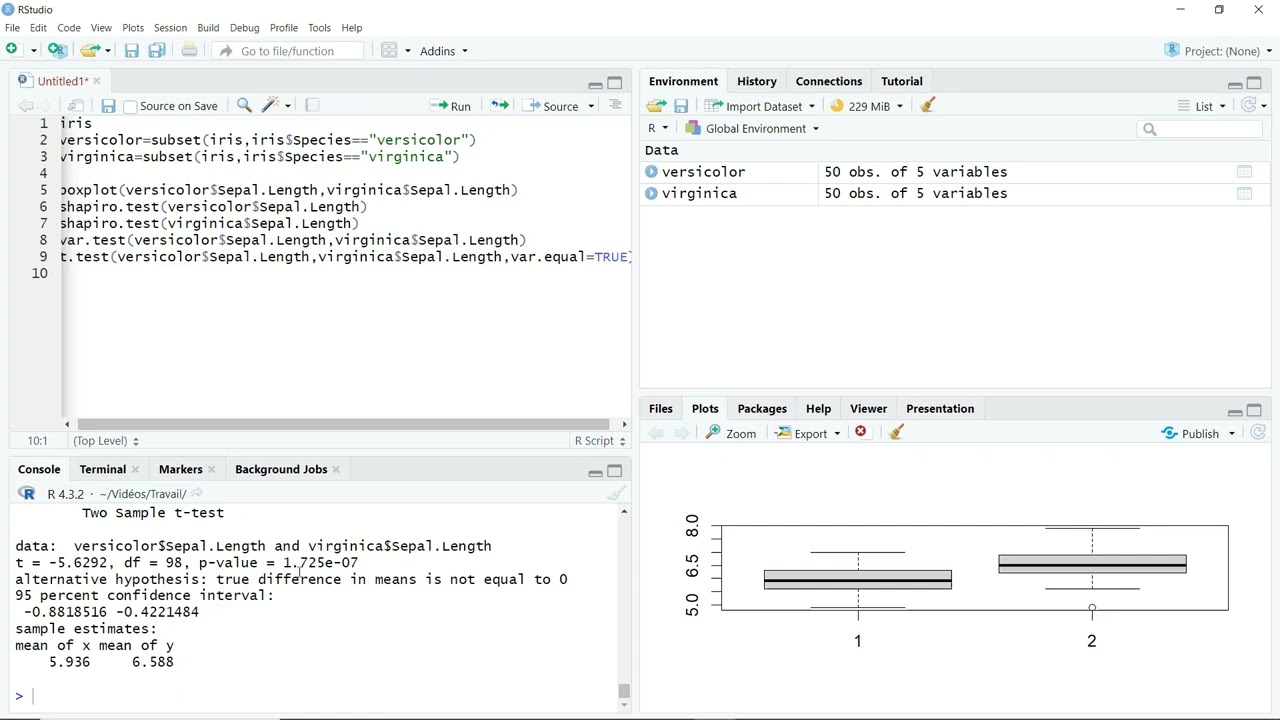Close the Untitled1 script tab
This screenshot has width=1280, height=720.
[97, 81]
